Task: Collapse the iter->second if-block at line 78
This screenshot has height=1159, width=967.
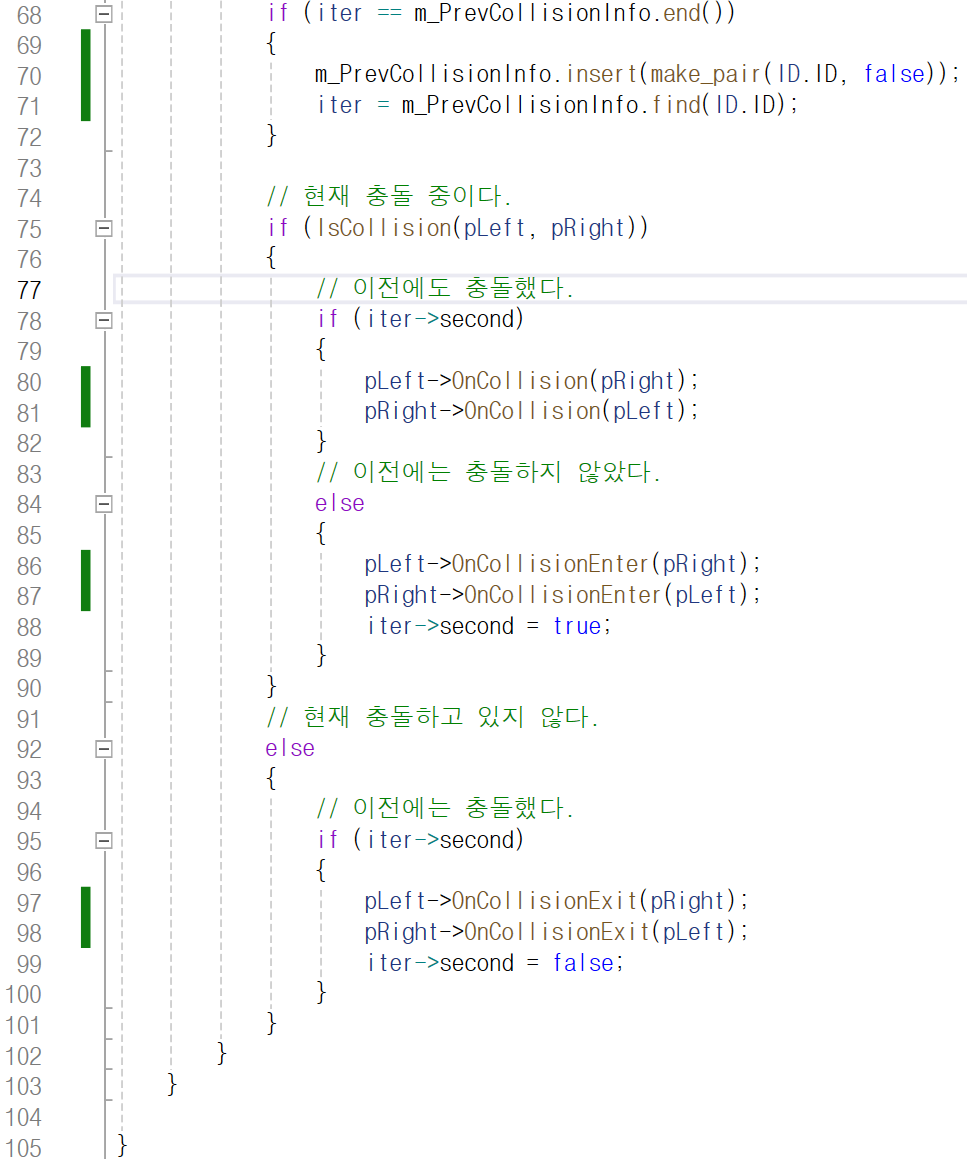Action: [x=104, y=320]
